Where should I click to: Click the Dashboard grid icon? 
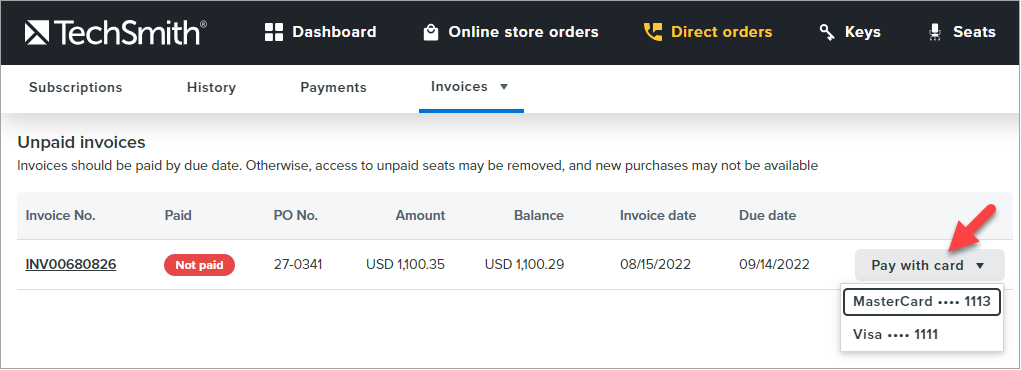(x=274, y=32)
